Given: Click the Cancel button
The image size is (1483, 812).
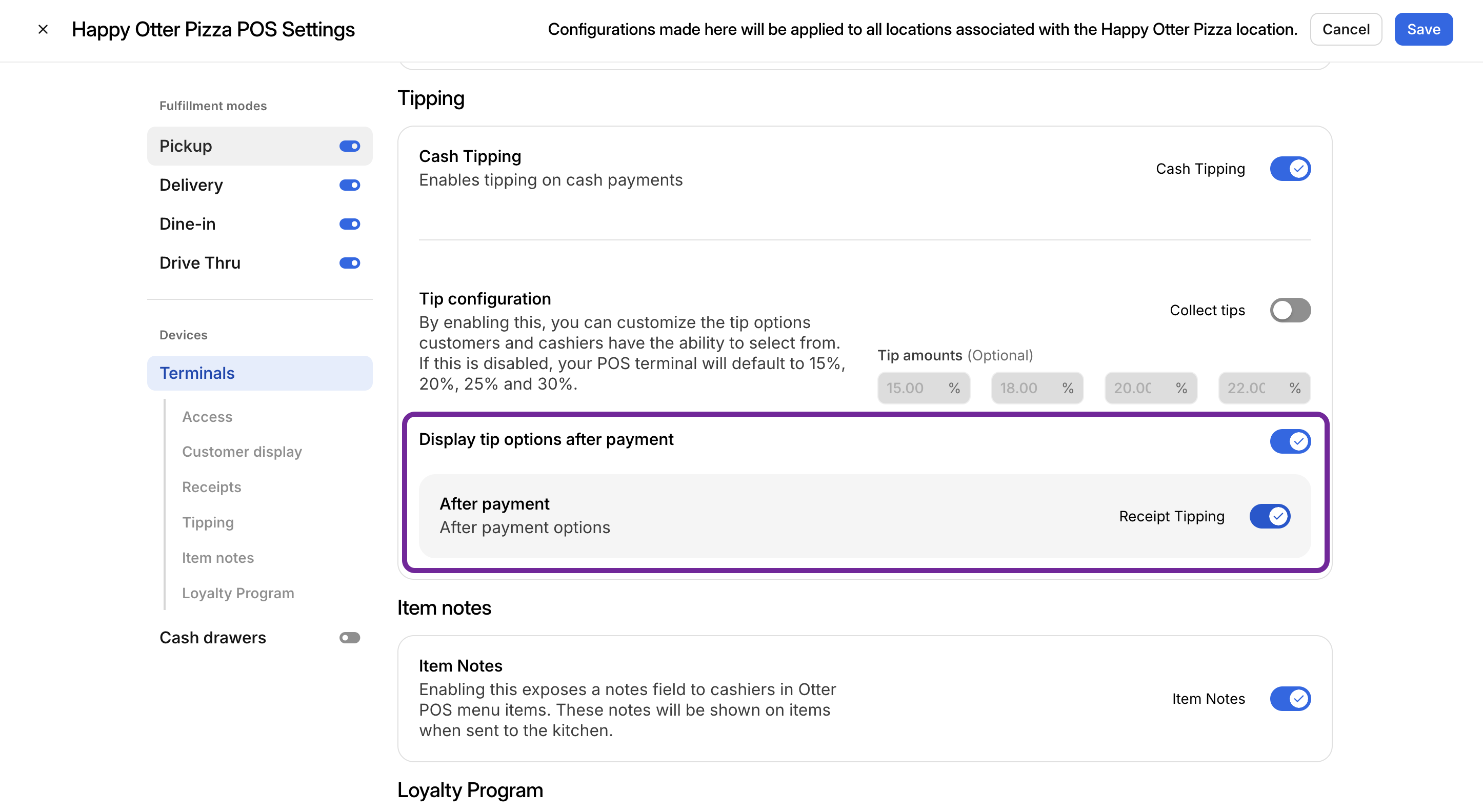Looking at the screenshot, I should [1346, 29].
